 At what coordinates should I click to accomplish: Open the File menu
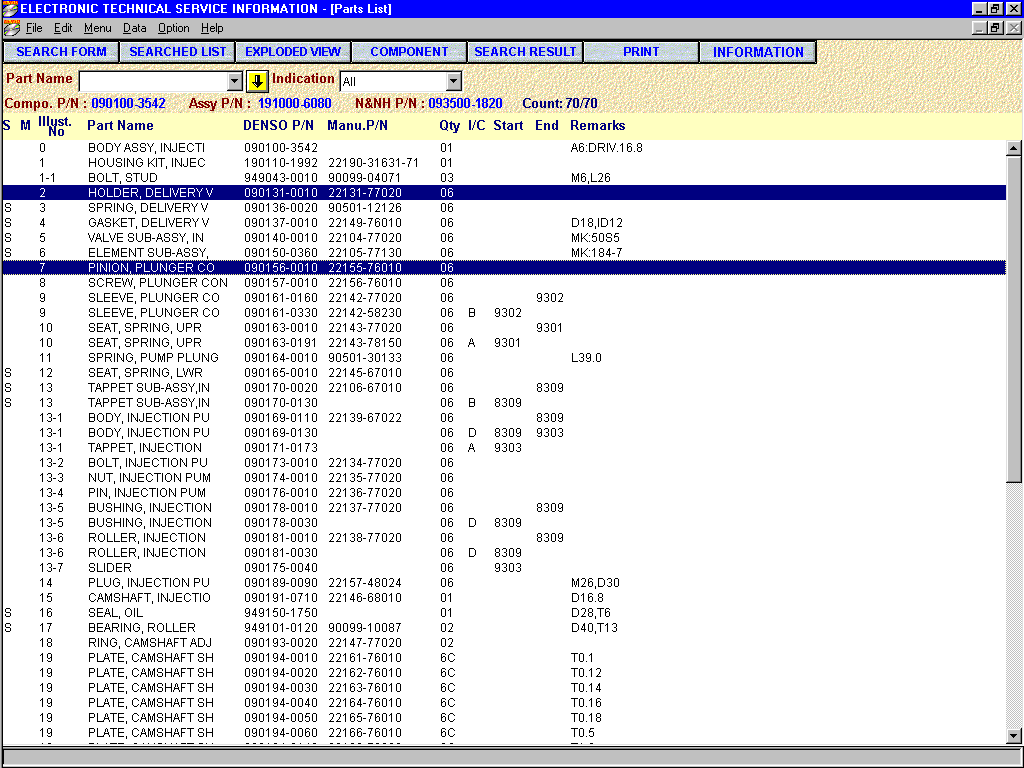tap(34, 28)
